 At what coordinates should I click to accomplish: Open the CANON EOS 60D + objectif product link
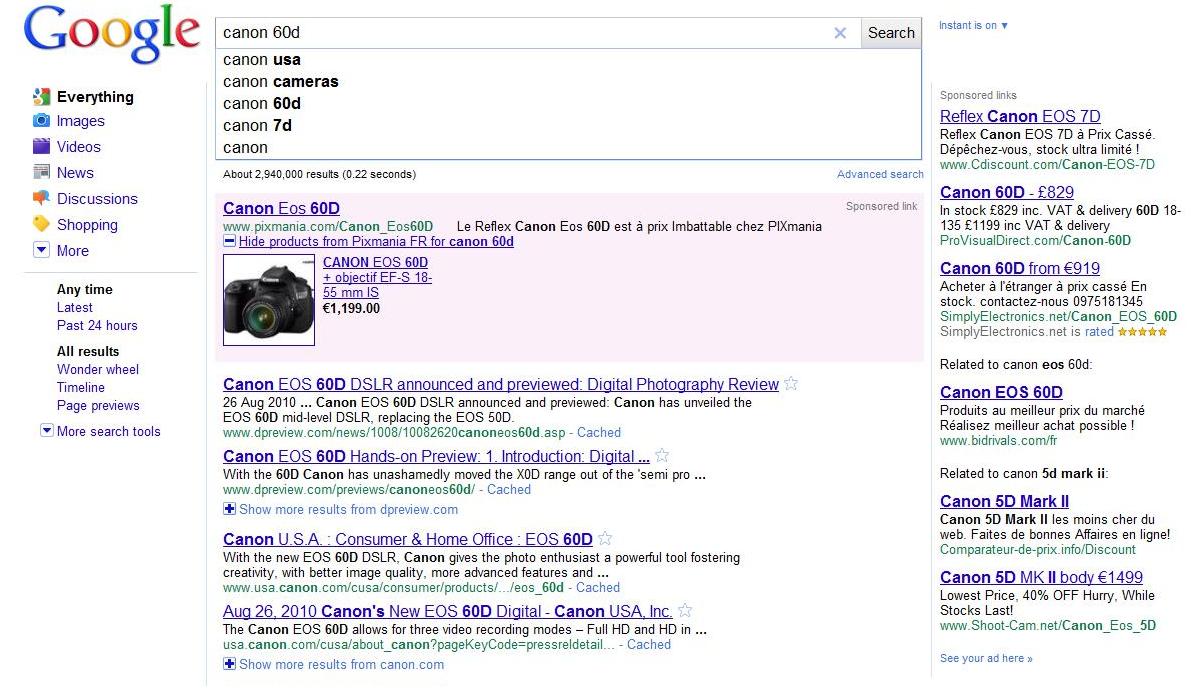point(377,277)
